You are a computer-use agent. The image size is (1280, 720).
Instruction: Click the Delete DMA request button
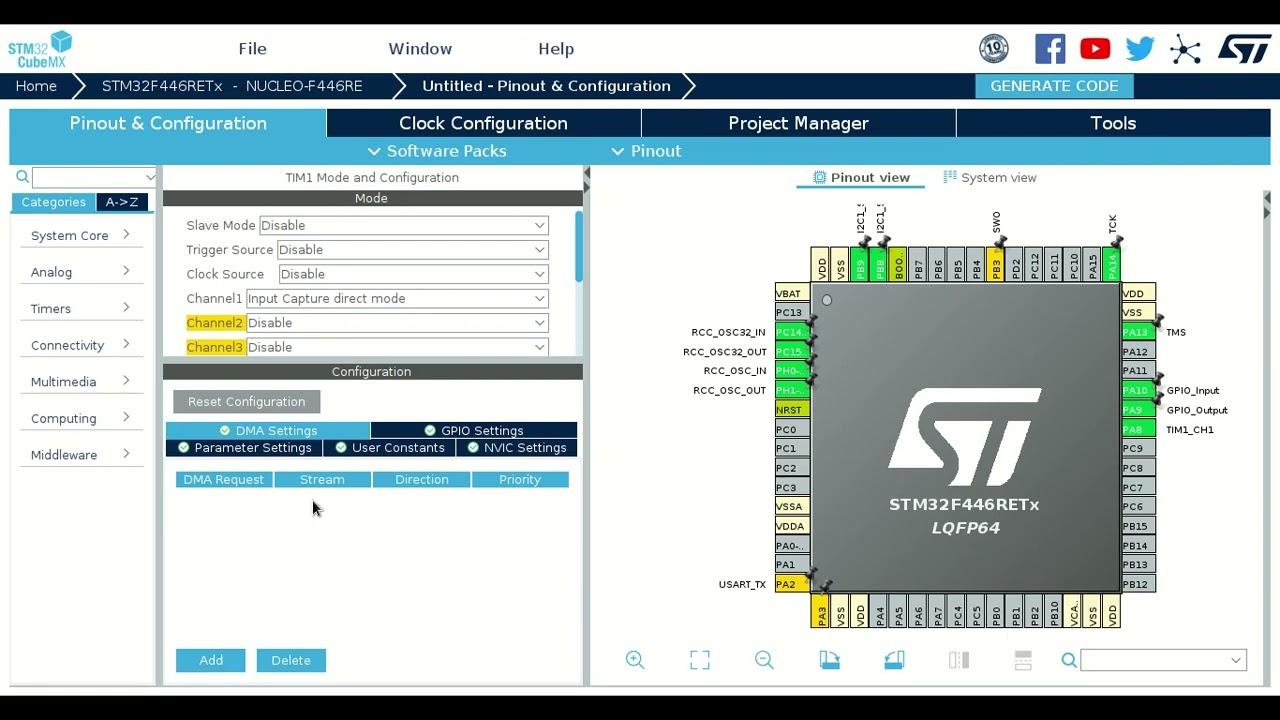pos(291,660)
